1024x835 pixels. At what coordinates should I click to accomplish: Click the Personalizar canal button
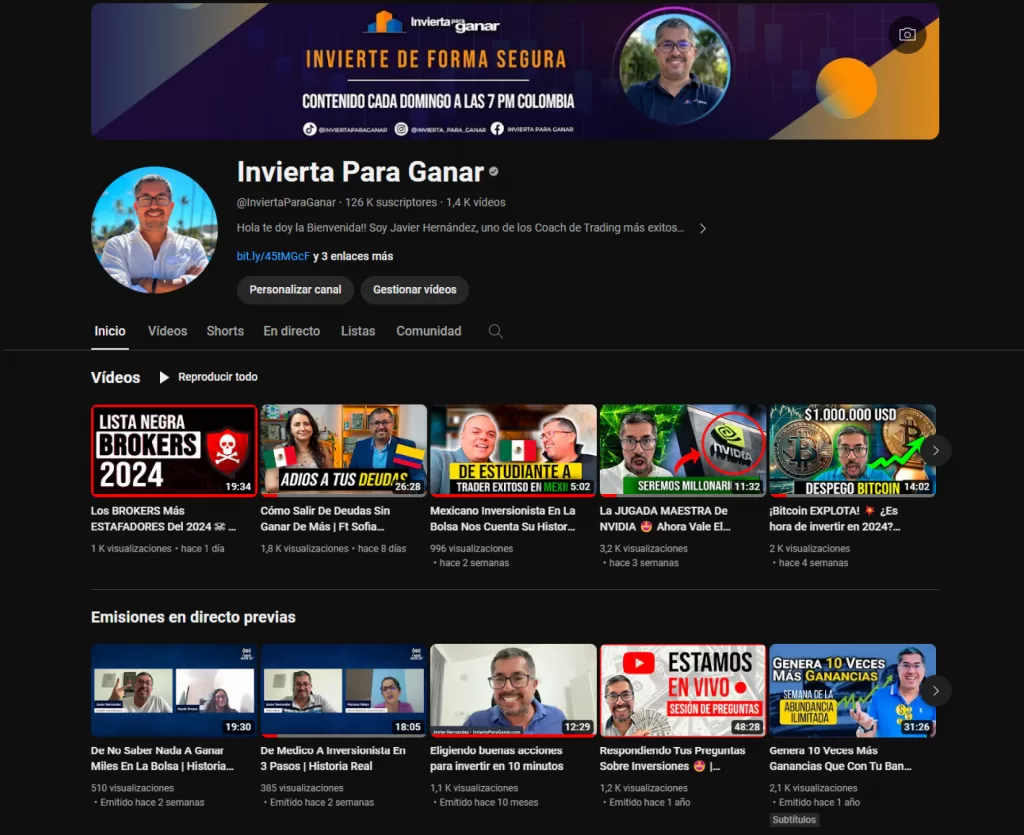click(x=295, y=290)
